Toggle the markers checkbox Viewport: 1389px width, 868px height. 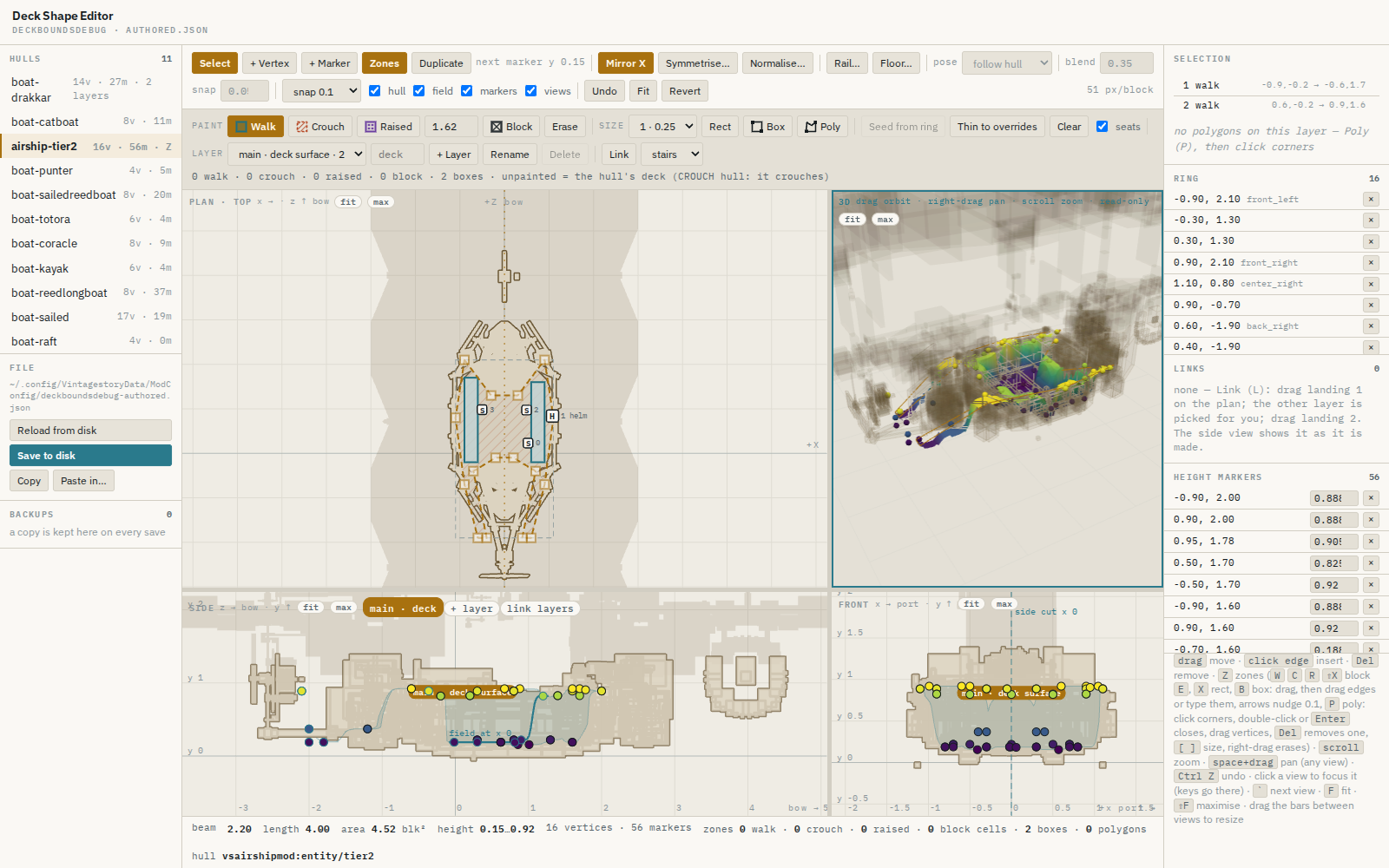click(x=467, y=91)
